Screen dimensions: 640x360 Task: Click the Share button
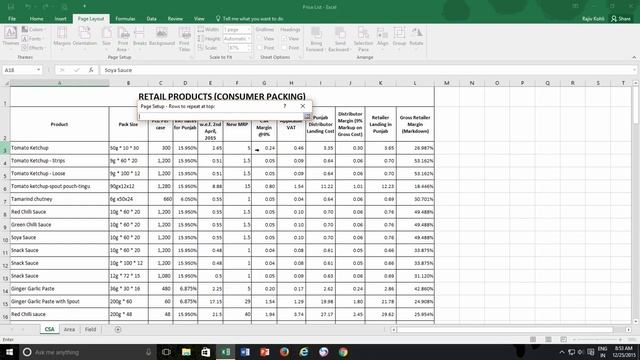[x=621, y=19]
